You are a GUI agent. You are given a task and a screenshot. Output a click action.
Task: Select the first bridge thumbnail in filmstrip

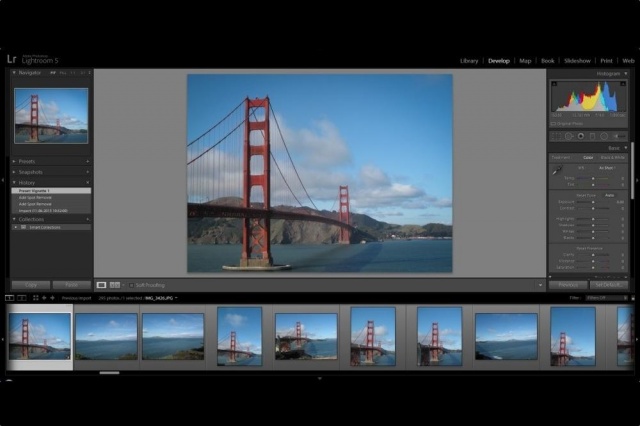40,337
